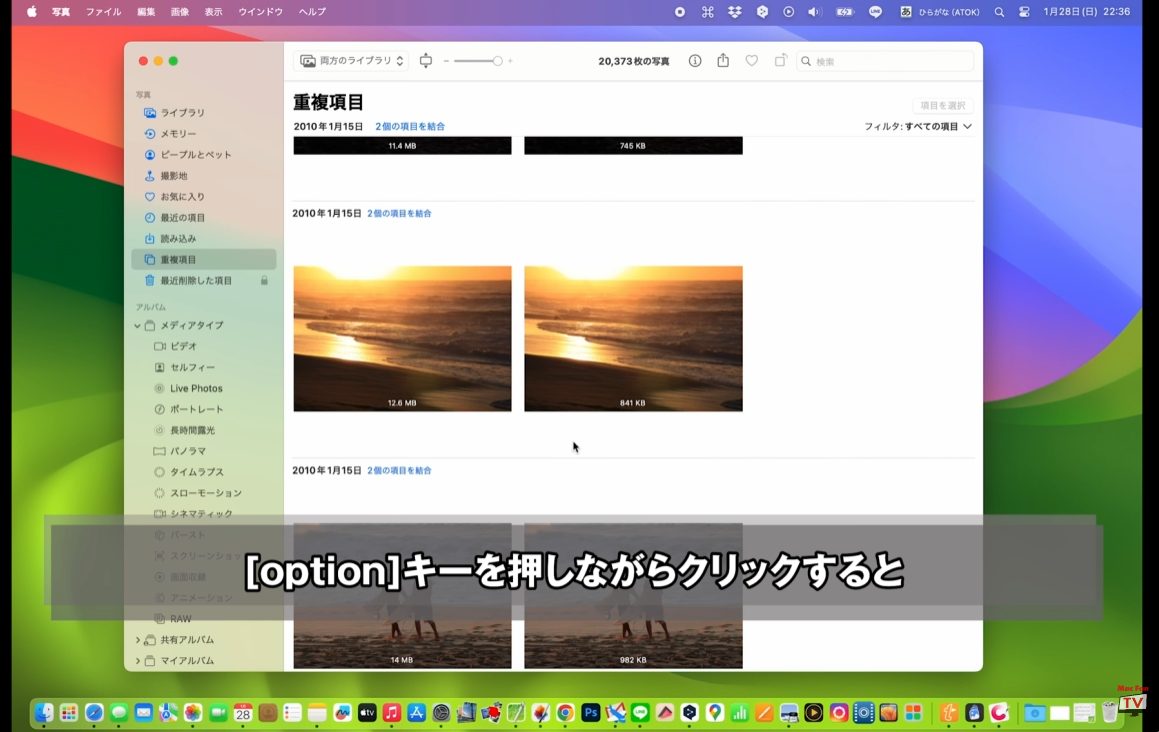This screenshot has width=1159, height=732.
Task: Open ファイル menu
Action: tap(103, 12)
